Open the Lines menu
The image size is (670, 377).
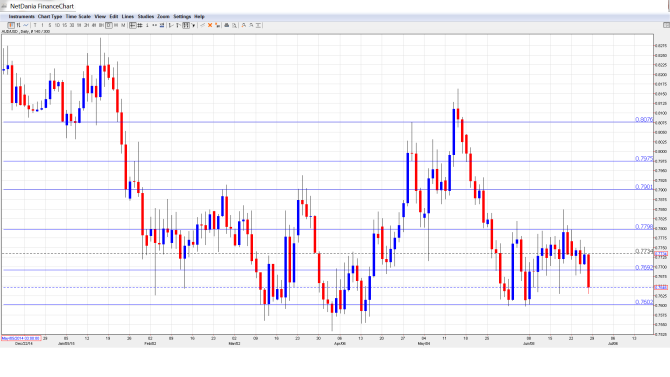click(128, 16)
